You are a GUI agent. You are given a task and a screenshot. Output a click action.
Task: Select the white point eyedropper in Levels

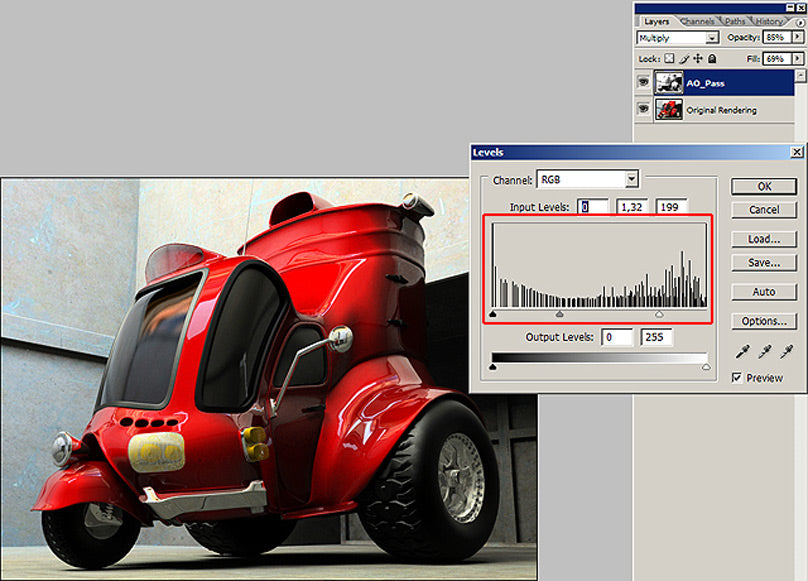(x=788, y=351)
